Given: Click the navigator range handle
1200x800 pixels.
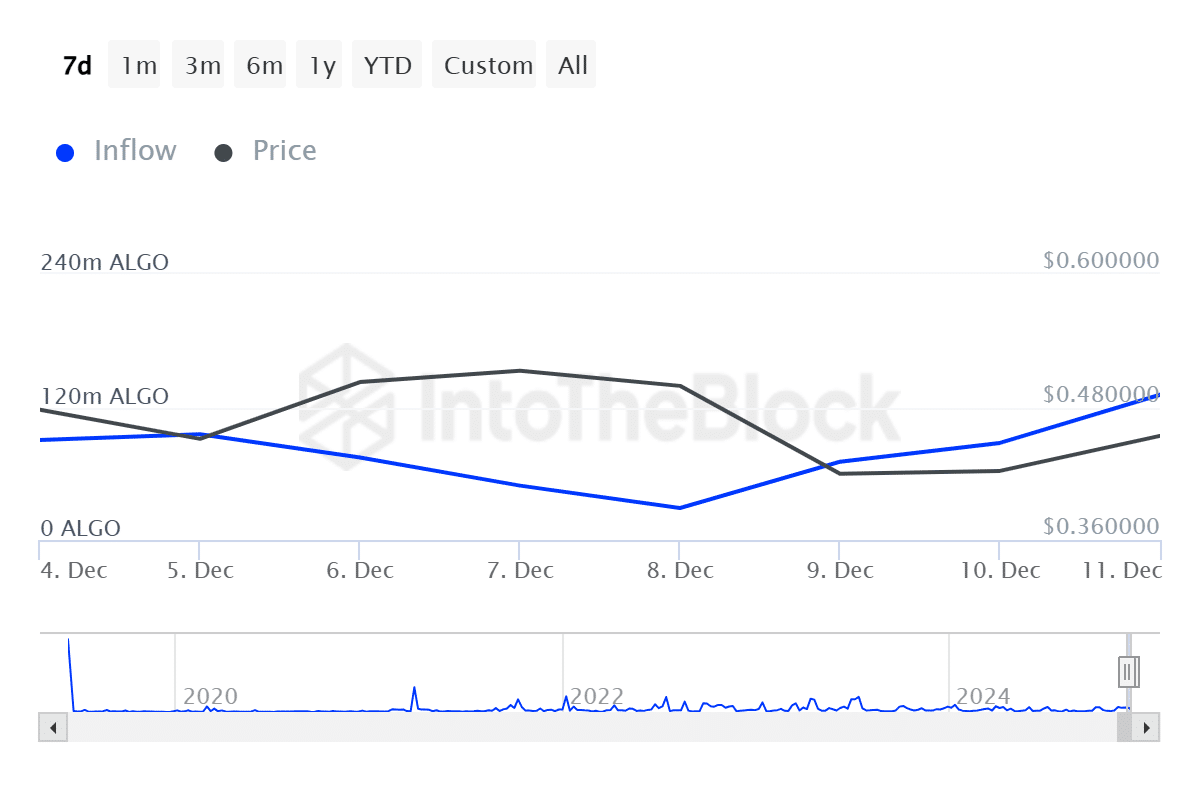Looking at the screenshot, I should point(1128,670).
